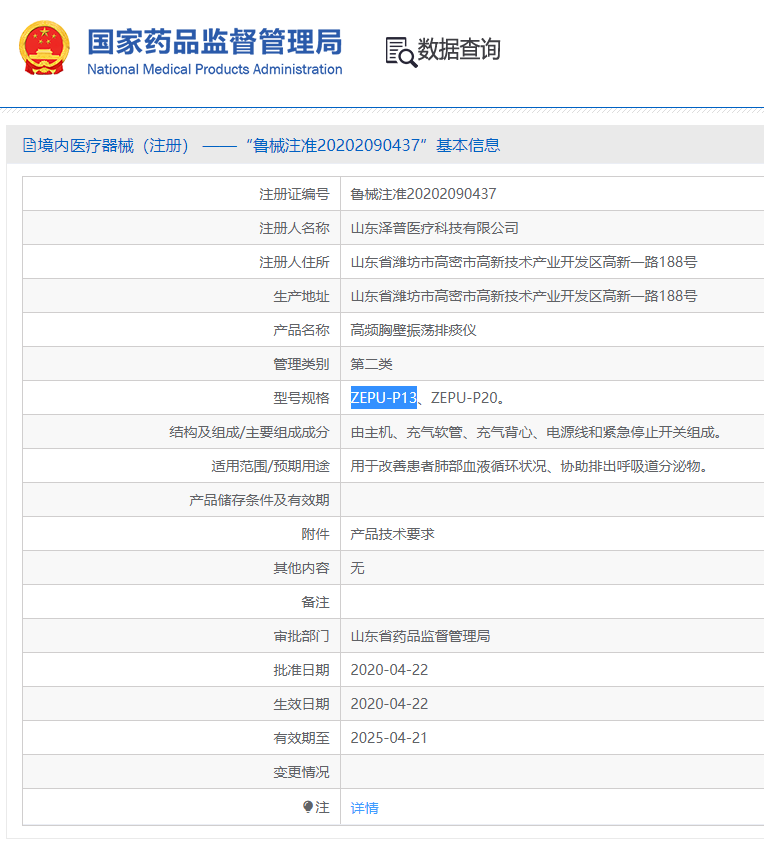Click the 生产地址 address value
Viewport: 764px width, 856px height.
point(524,296)
